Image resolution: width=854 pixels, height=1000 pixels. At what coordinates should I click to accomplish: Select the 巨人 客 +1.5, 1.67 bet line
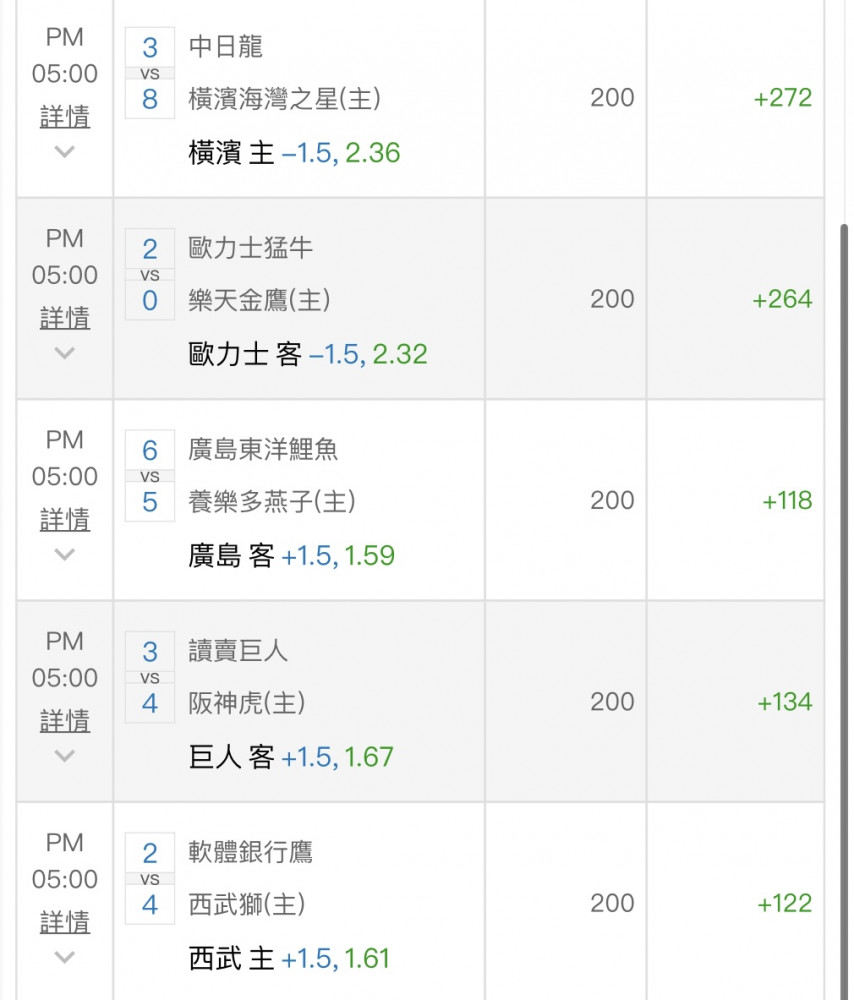click(291, 758)
